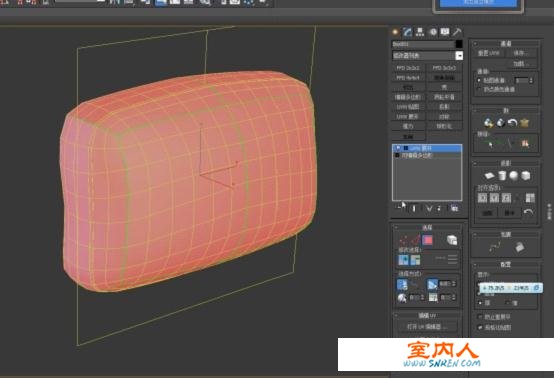This screenshot has width=554, height=378.
Task: Select 顶点颜色通道 radio button
Action: 479,89
